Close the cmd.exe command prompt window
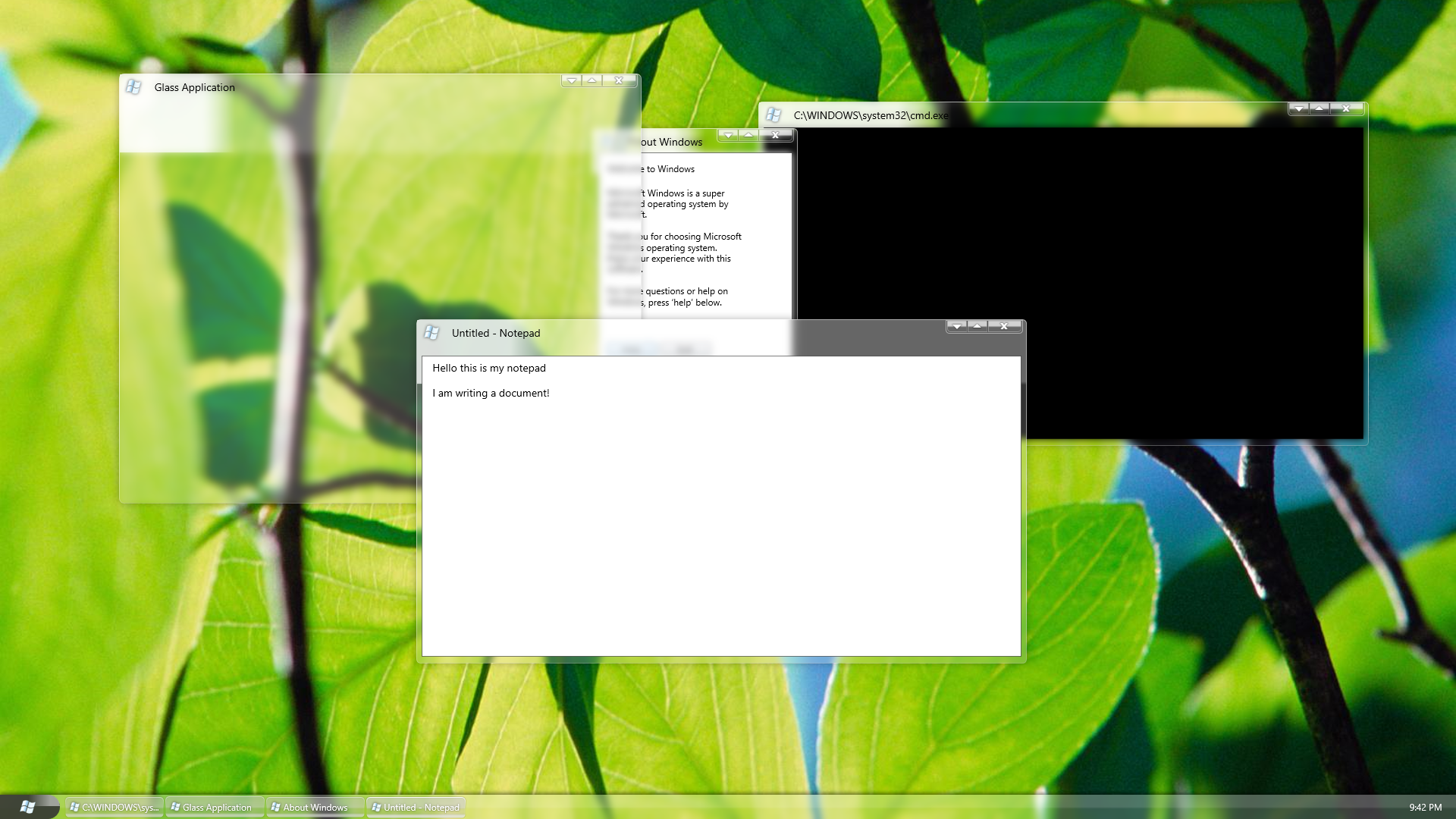Image resolution: width=1456 pixels, height=819 pixels. pyautogui.click(x=1346, y=108)
